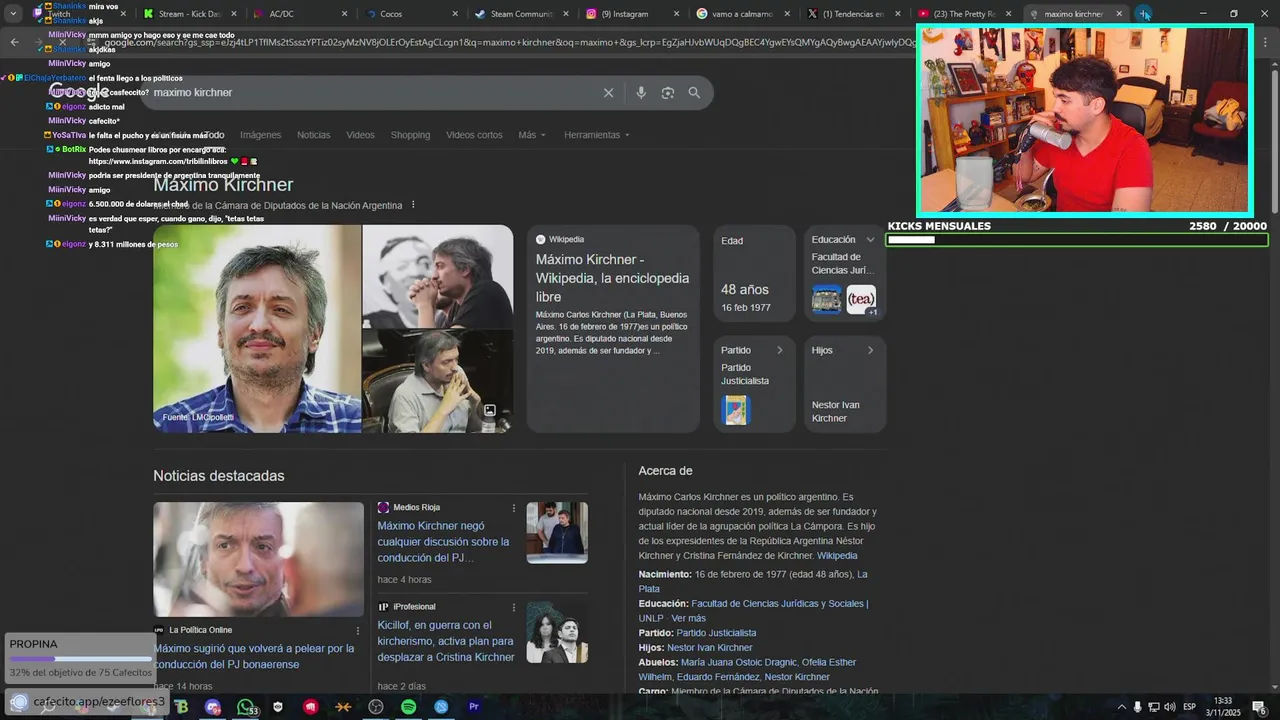This screenshot has width=1280, height=720.
Task: Switch to the Videos results tab
Action: click(x=360, y=135)
